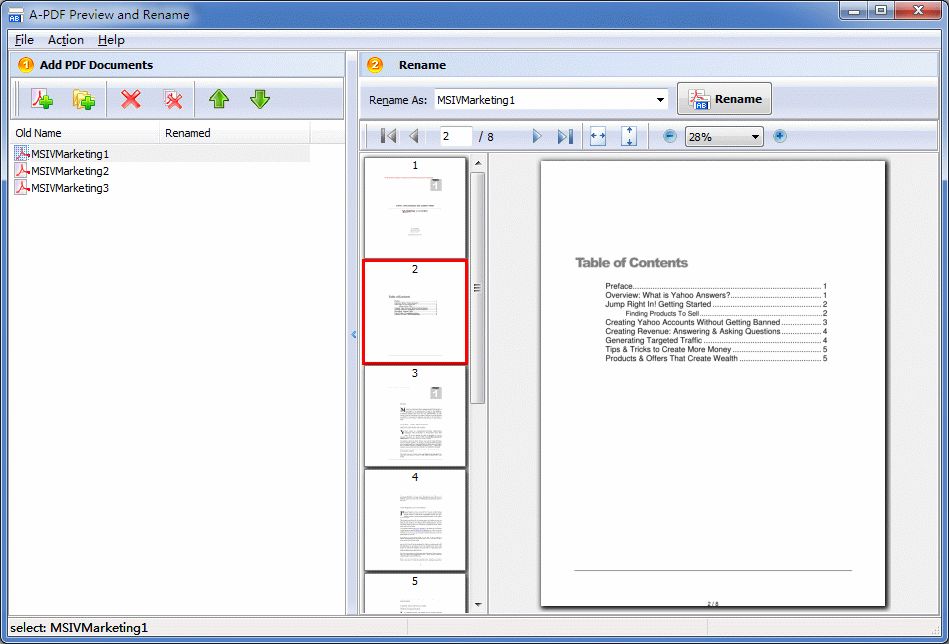
Task: Click the PDF icon beside MSIVMarketing2
Action: (x=22, y=171)
